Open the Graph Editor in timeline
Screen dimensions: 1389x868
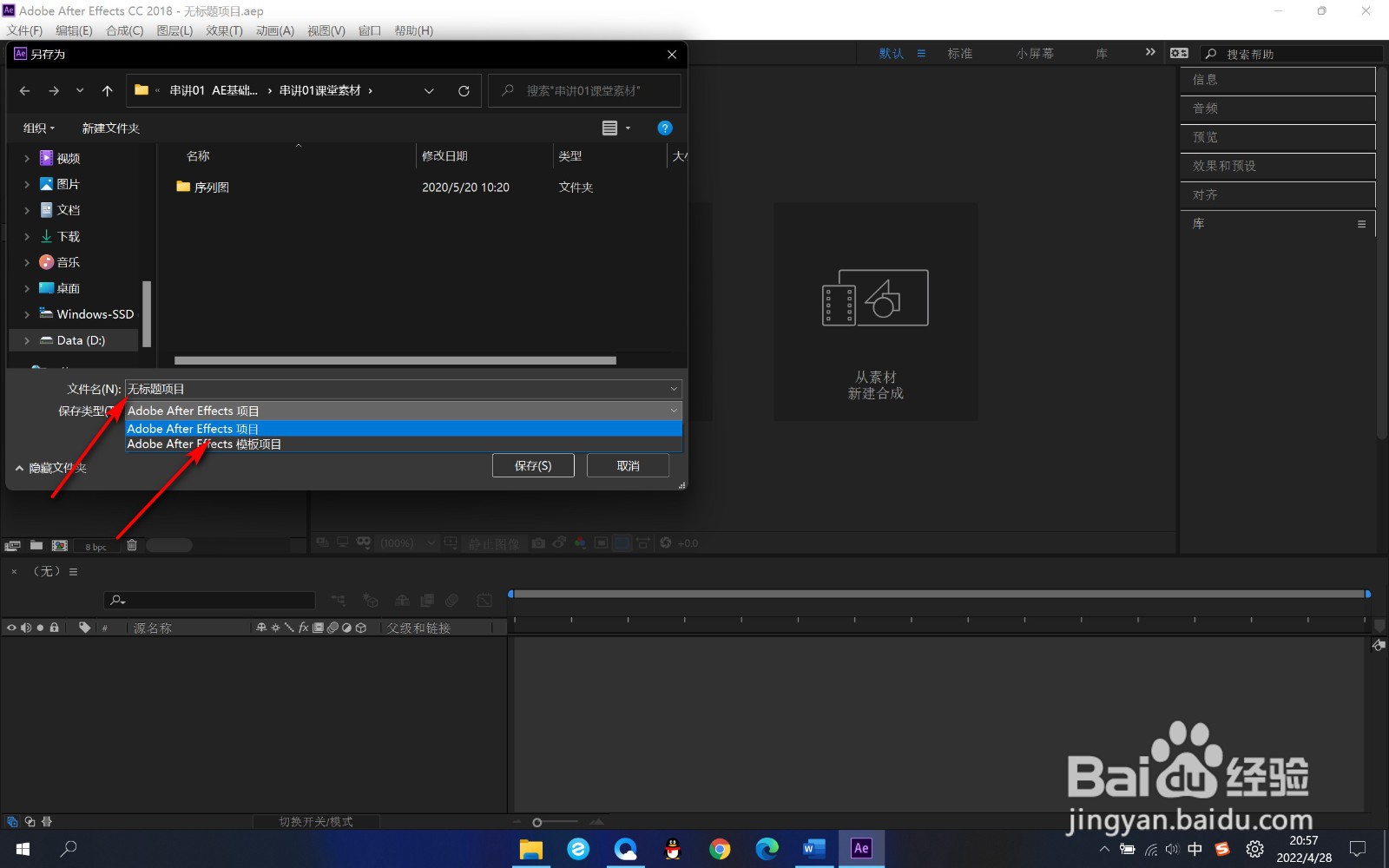pos(484,600)
